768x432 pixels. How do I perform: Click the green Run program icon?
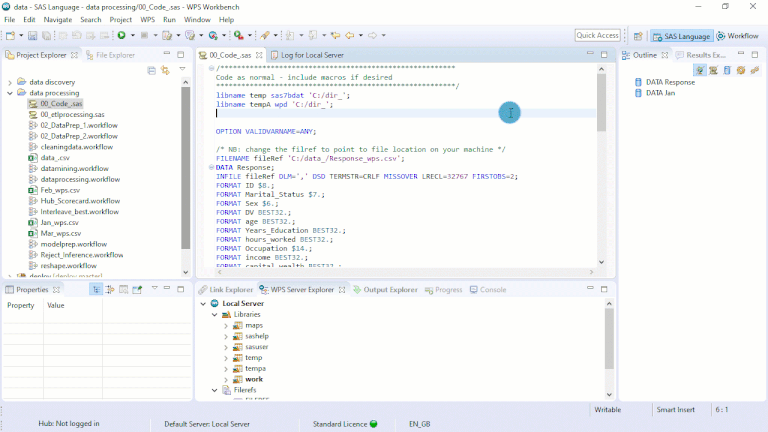[120, 35]
